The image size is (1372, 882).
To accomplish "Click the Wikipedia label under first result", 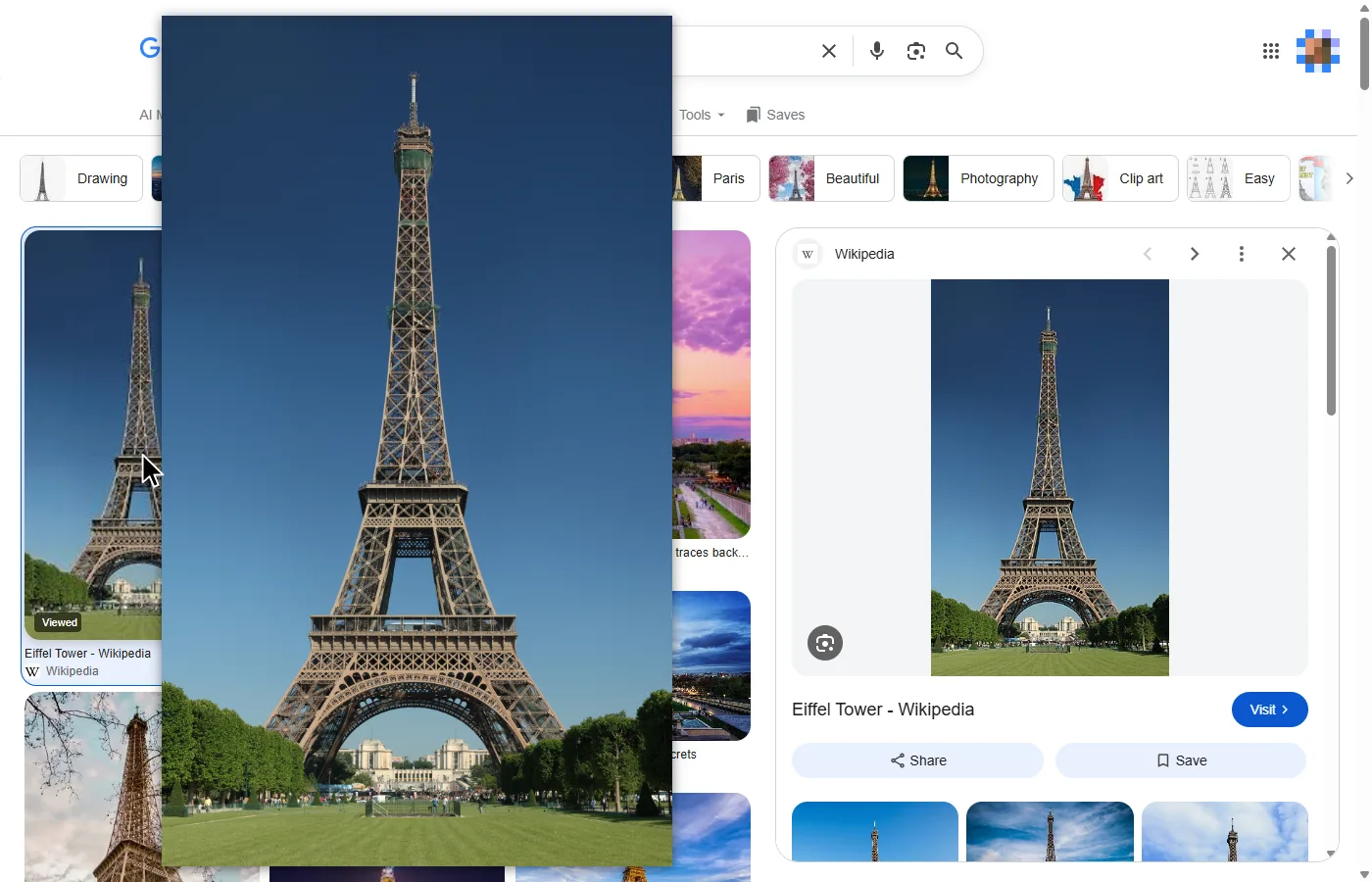I will [x=73, y=671].
